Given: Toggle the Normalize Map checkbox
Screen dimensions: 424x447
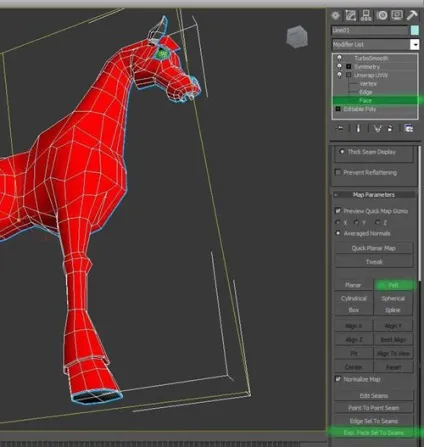Looking at the screenshot, I should click(x=338, y=379).
